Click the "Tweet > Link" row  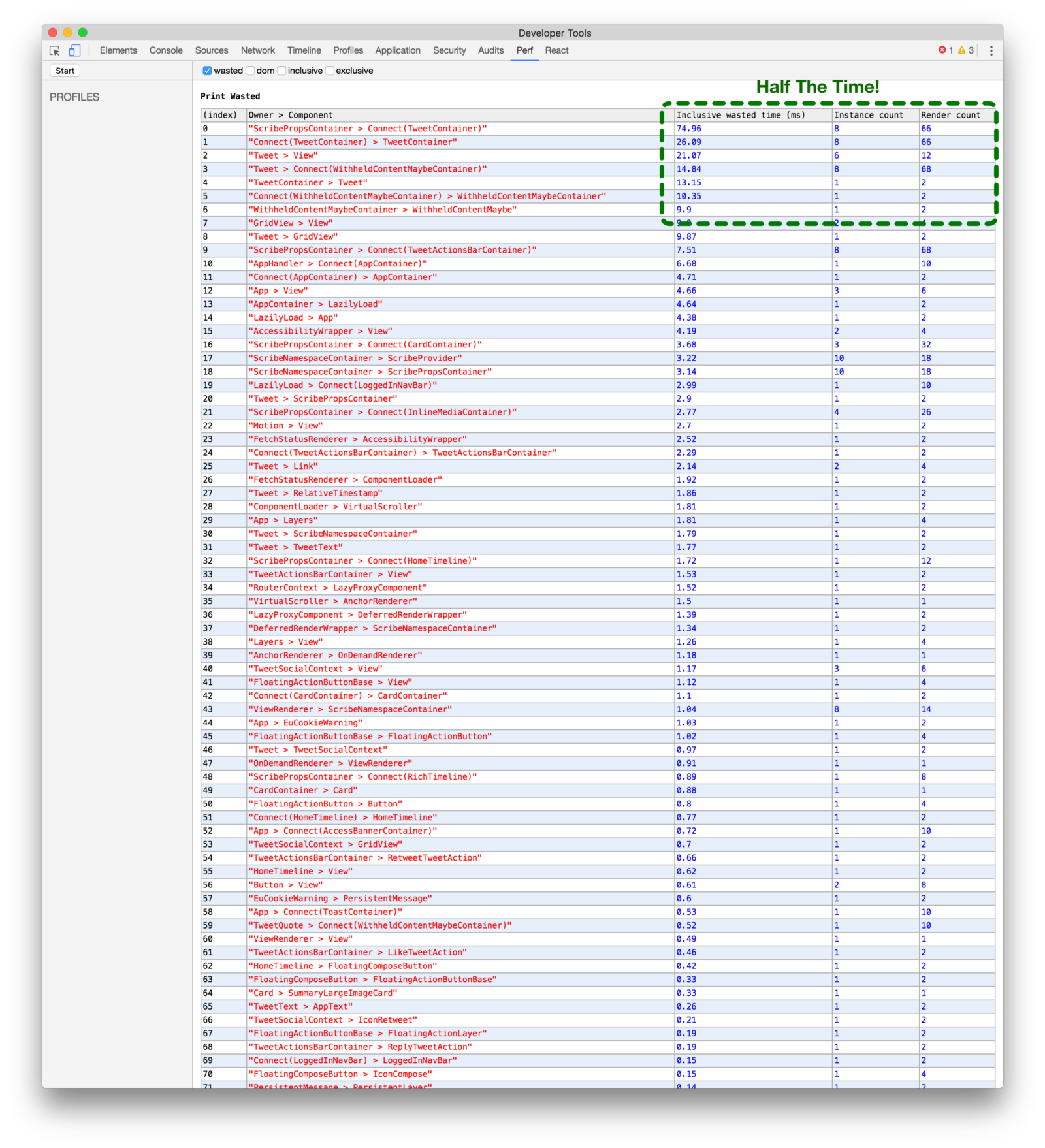coord(598,466)
